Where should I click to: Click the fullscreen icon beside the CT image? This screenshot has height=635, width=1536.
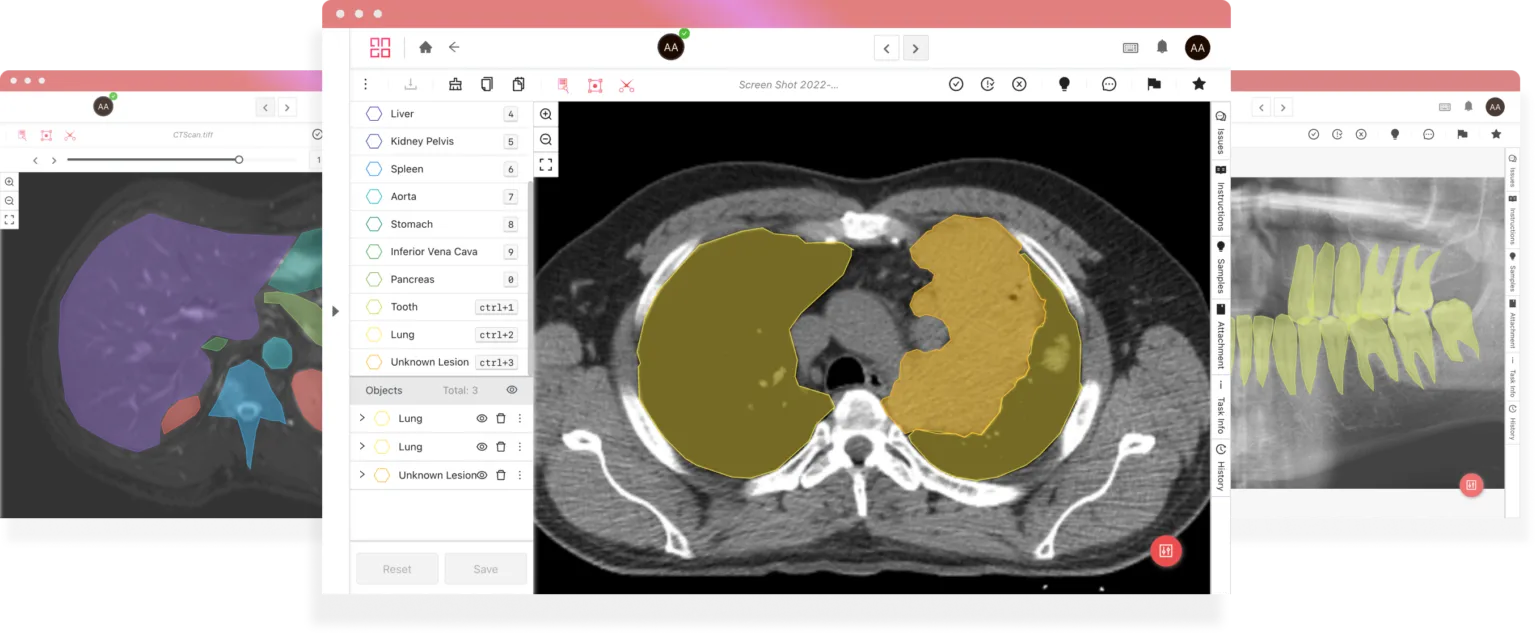545,164
